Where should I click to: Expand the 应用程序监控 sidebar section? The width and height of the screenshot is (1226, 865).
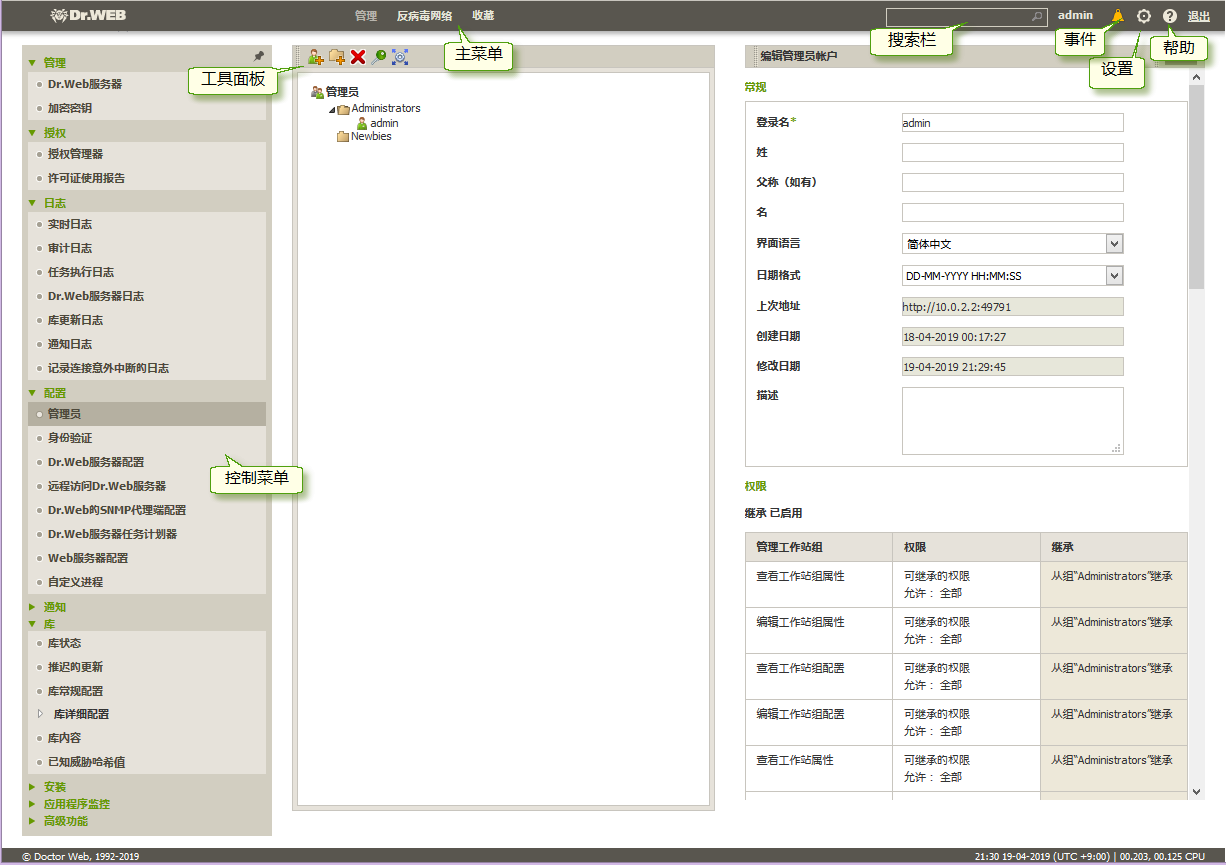tap(32, 804)
